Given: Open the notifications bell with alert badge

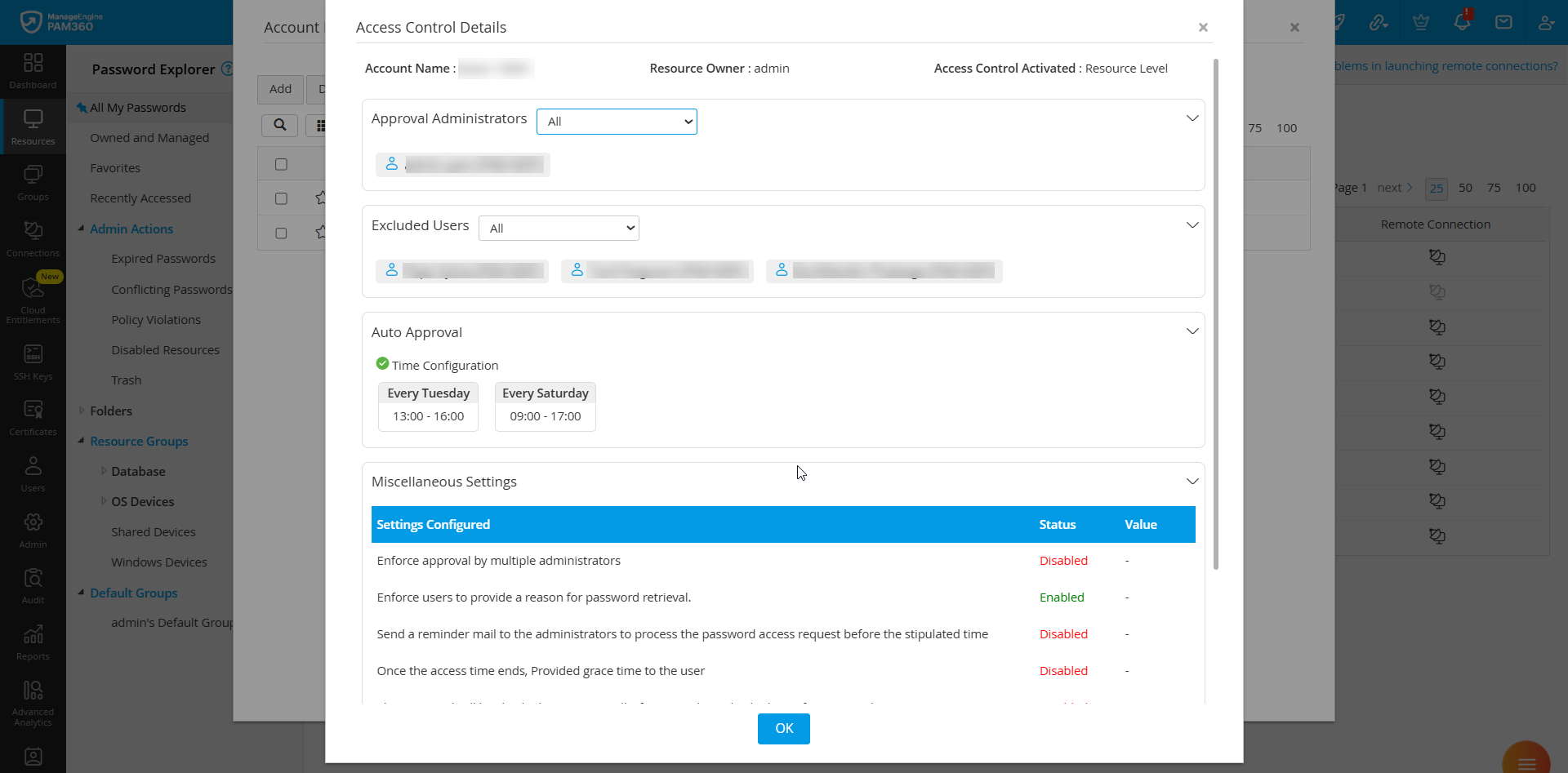Looking at the screenshot, I should coord(1462,22).
